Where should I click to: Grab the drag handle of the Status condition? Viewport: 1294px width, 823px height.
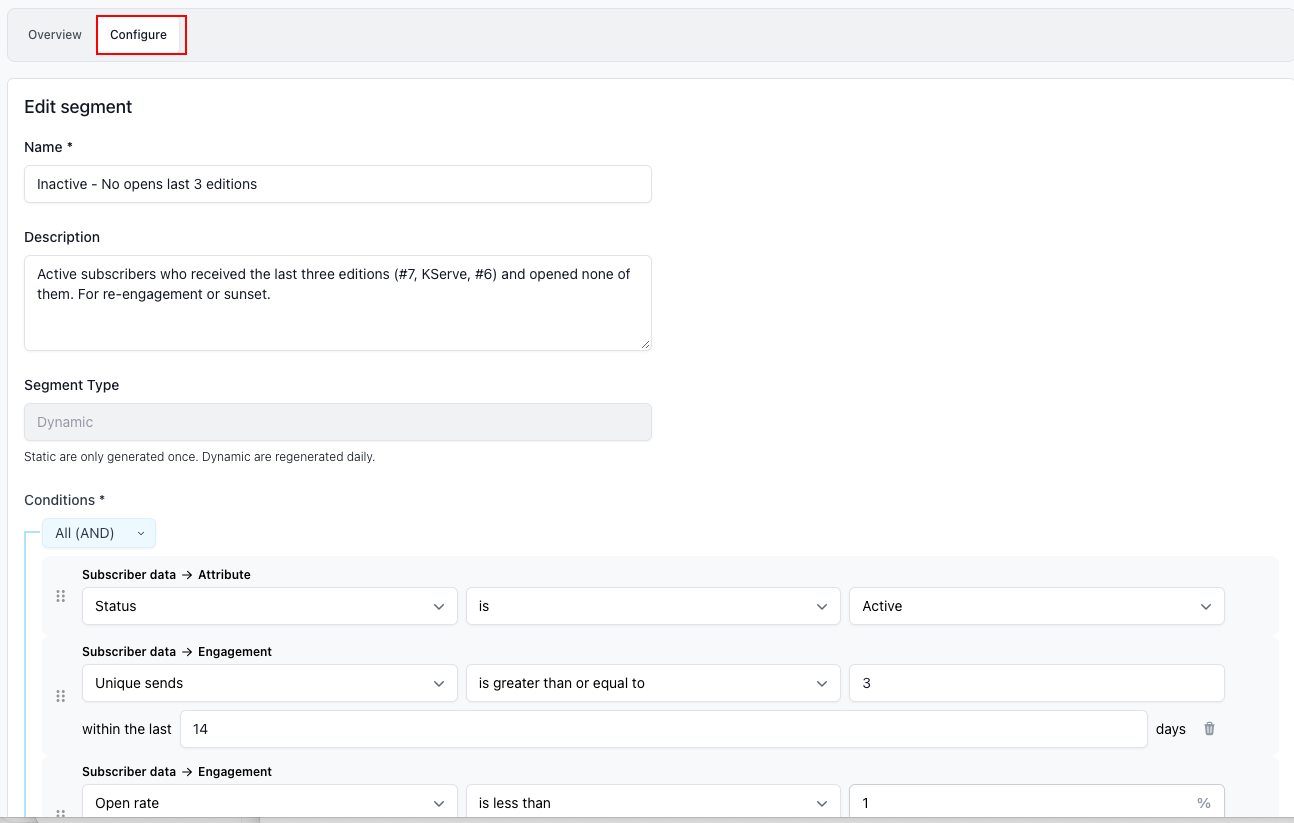[60, 596]
